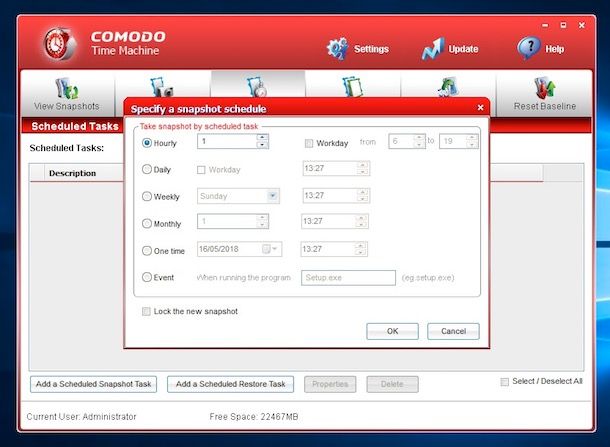Viewport: 610px width, 447px height.
Task: Close the Specify a snapshot schedule dialog
Action: coord(480,107)
